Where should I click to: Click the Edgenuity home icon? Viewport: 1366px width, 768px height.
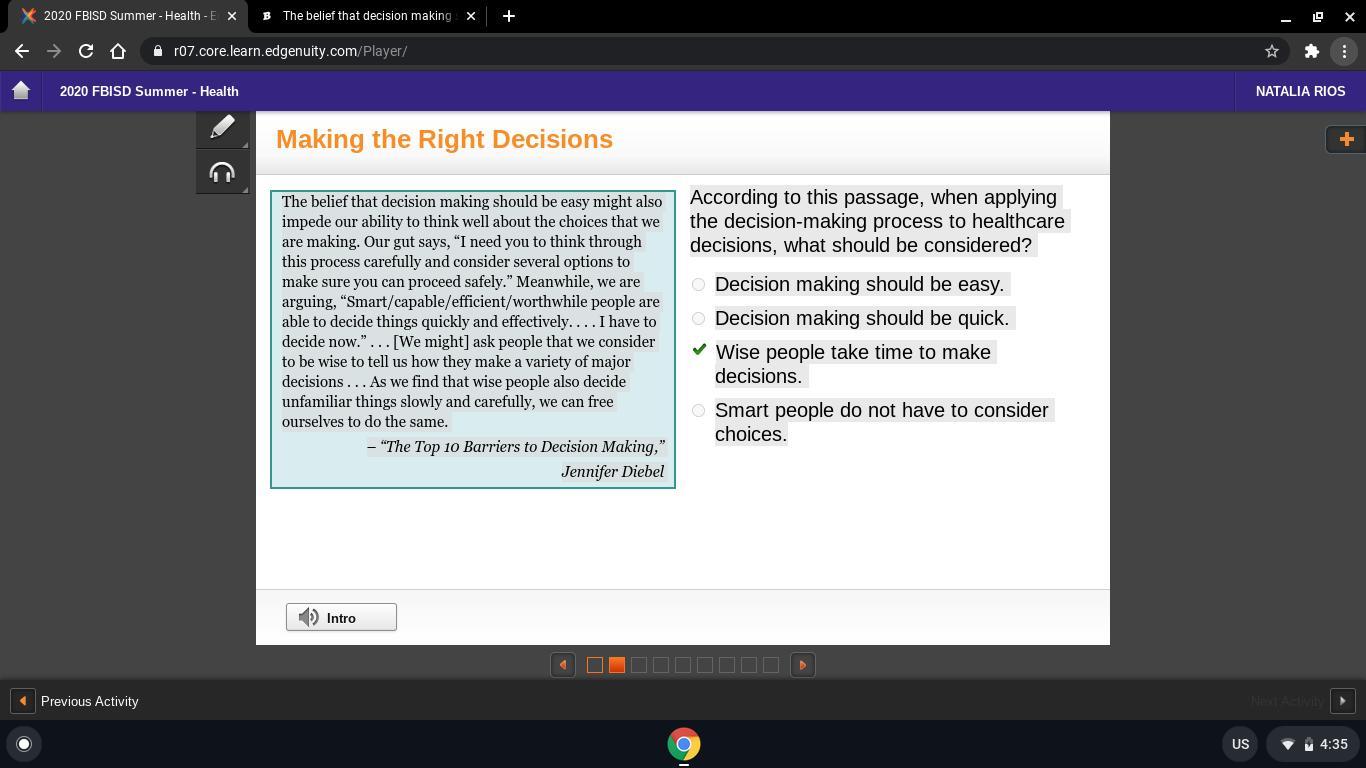[21, 91]
